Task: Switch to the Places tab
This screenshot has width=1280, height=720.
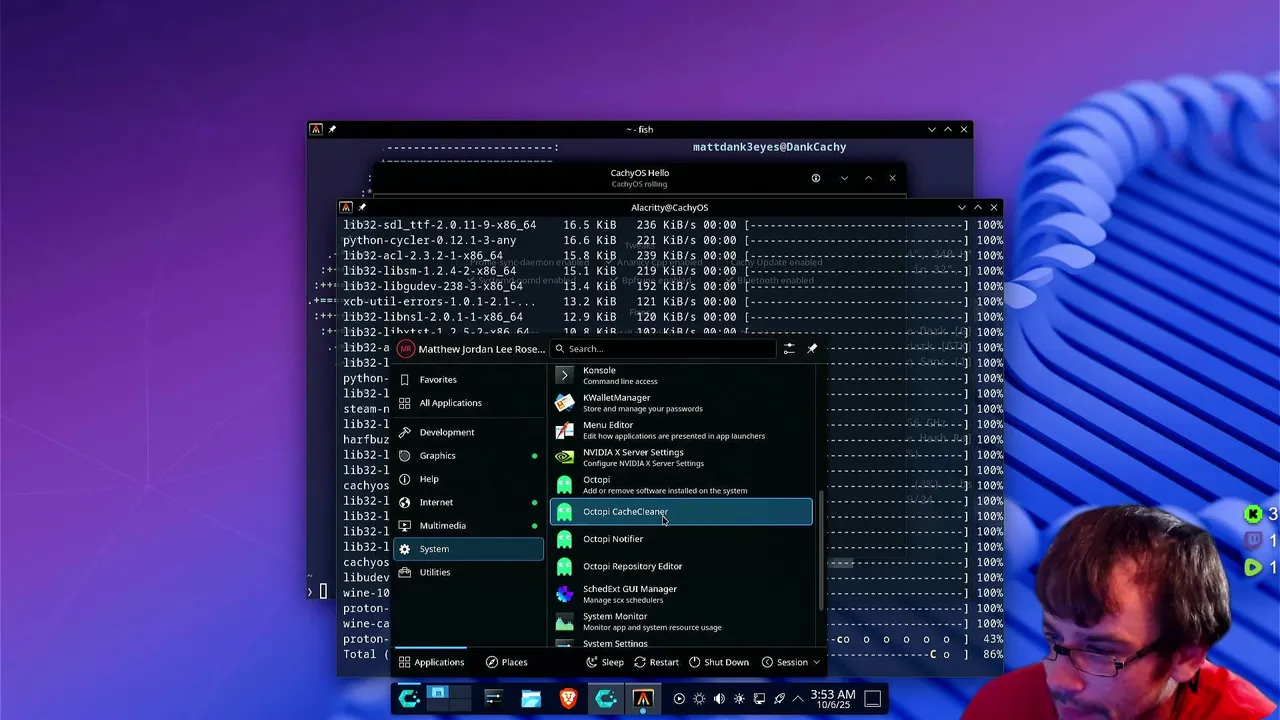Action: [x=506, y=662]
